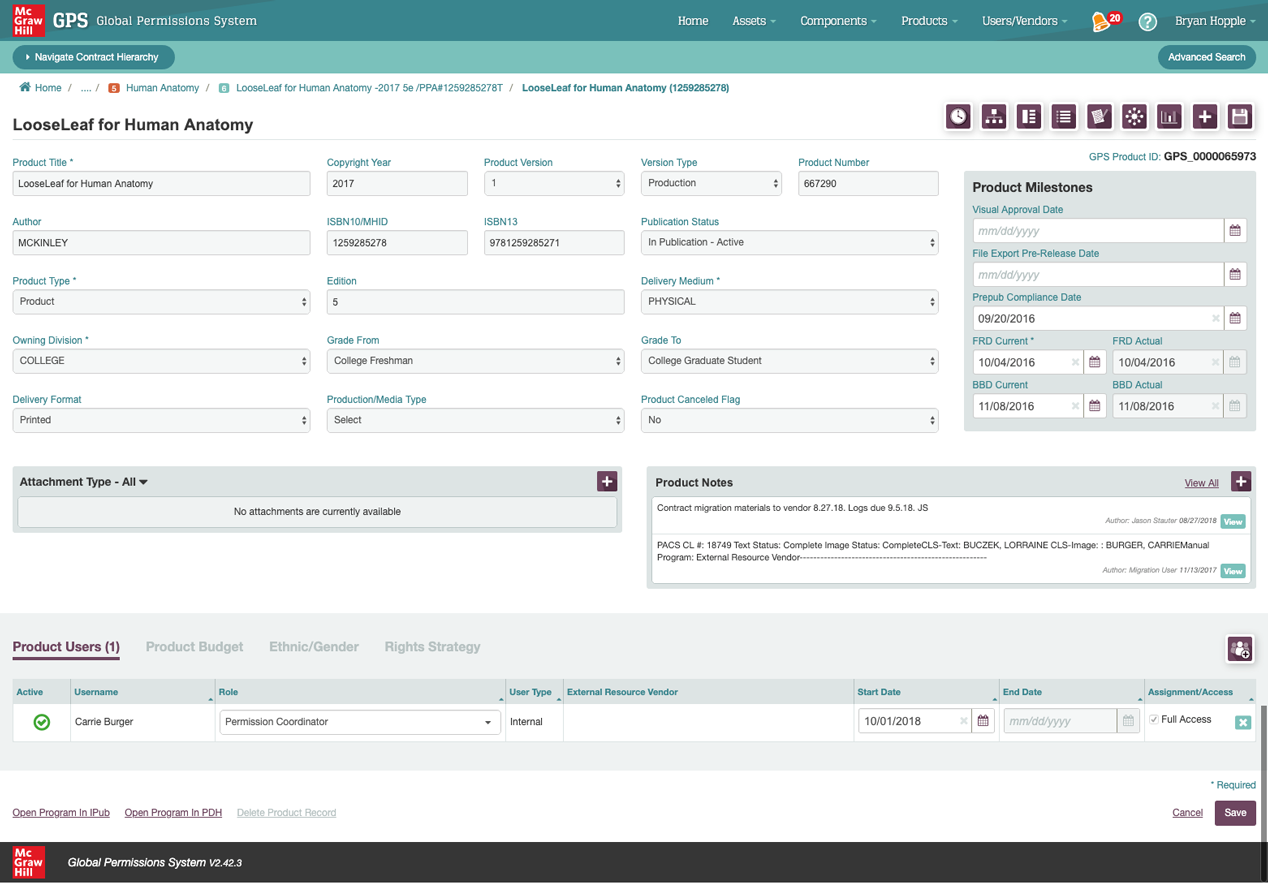1268x883 pixels.
Task: Switch to the Product Budget tab
Action: pyautogui.click(x=194, y=647)
